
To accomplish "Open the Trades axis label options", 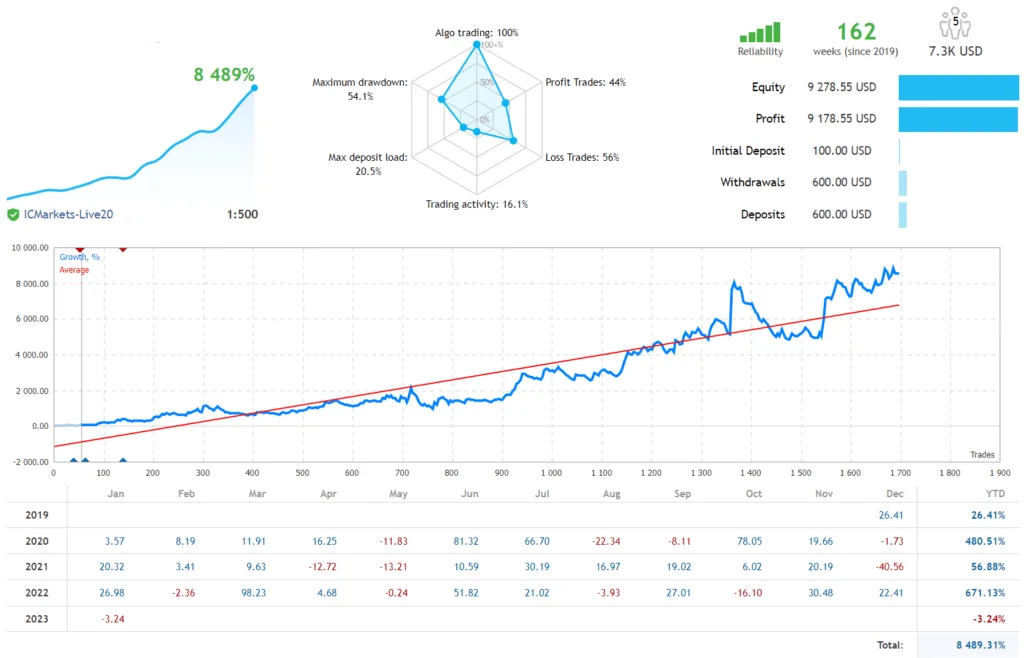I will click(x=982, y=454).
